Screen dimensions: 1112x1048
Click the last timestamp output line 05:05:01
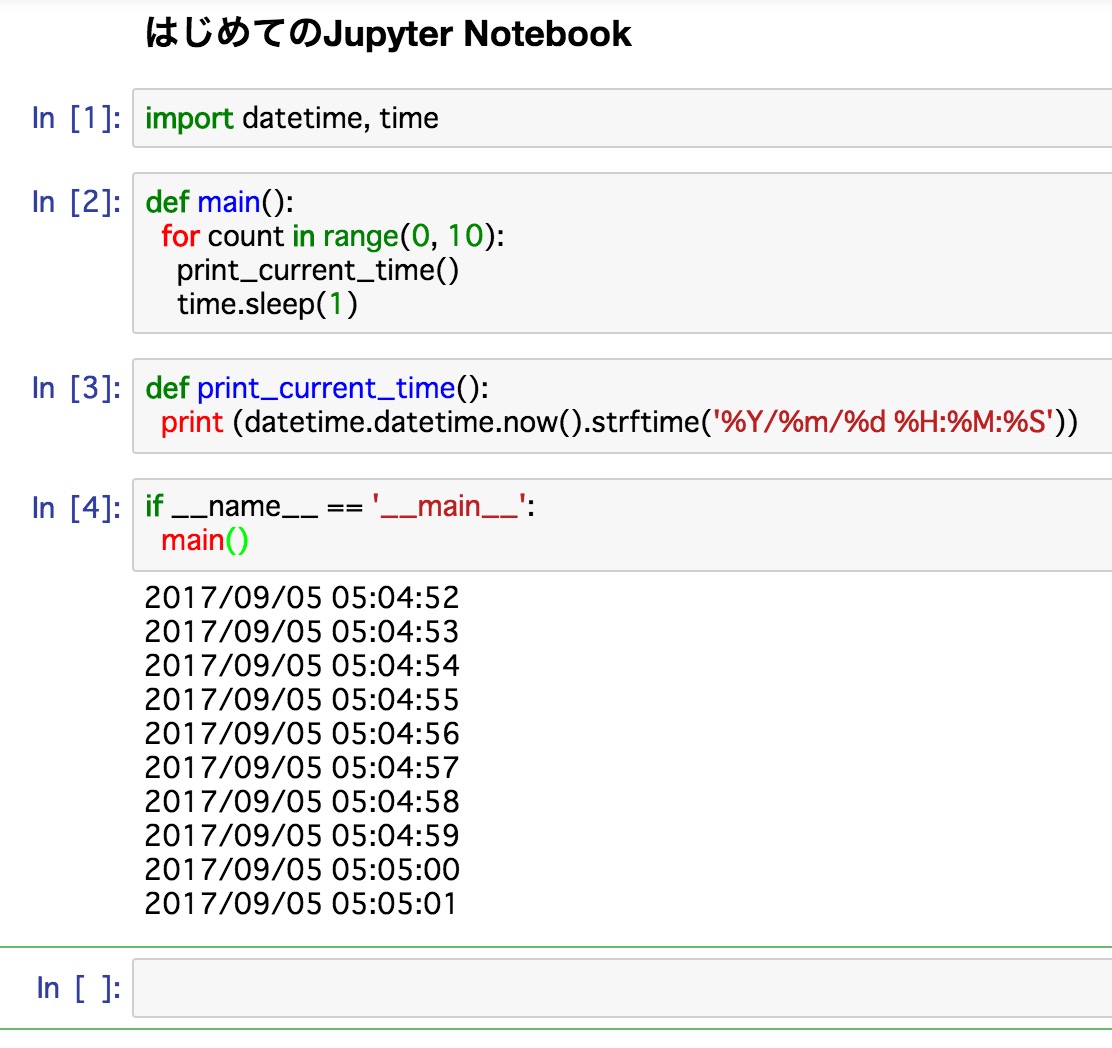302,903
